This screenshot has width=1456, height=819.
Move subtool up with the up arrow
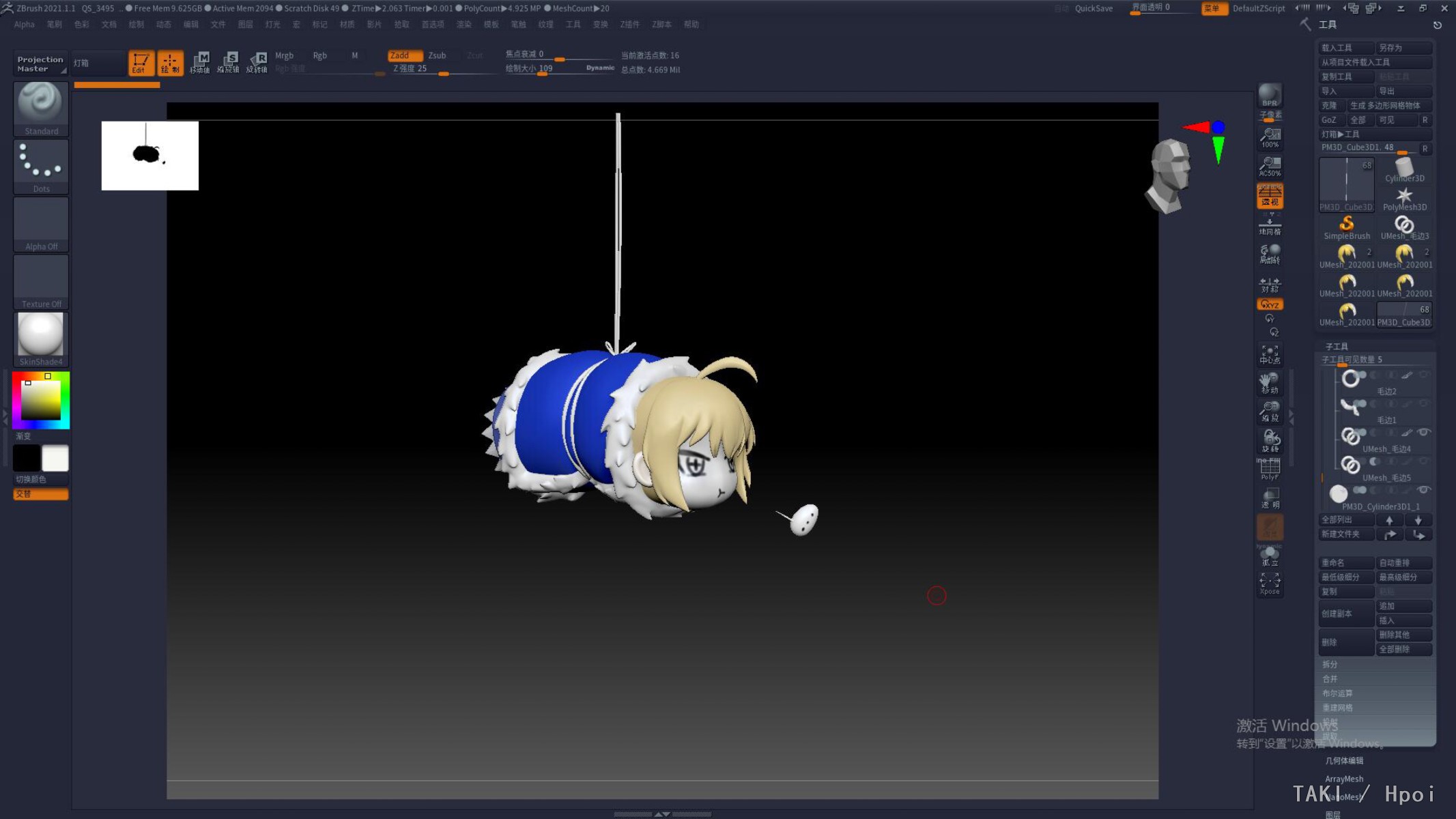click(1389, 520)
